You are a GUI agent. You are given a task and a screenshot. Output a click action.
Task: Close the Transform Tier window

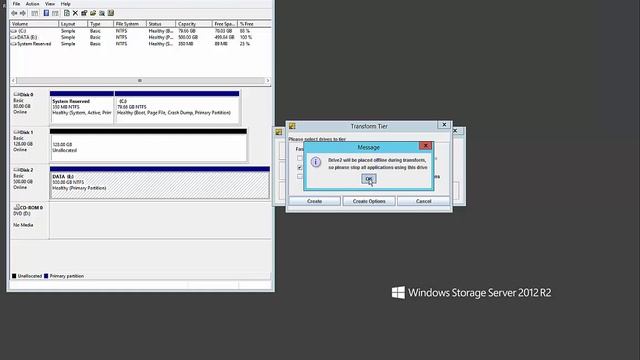point(444,125)
